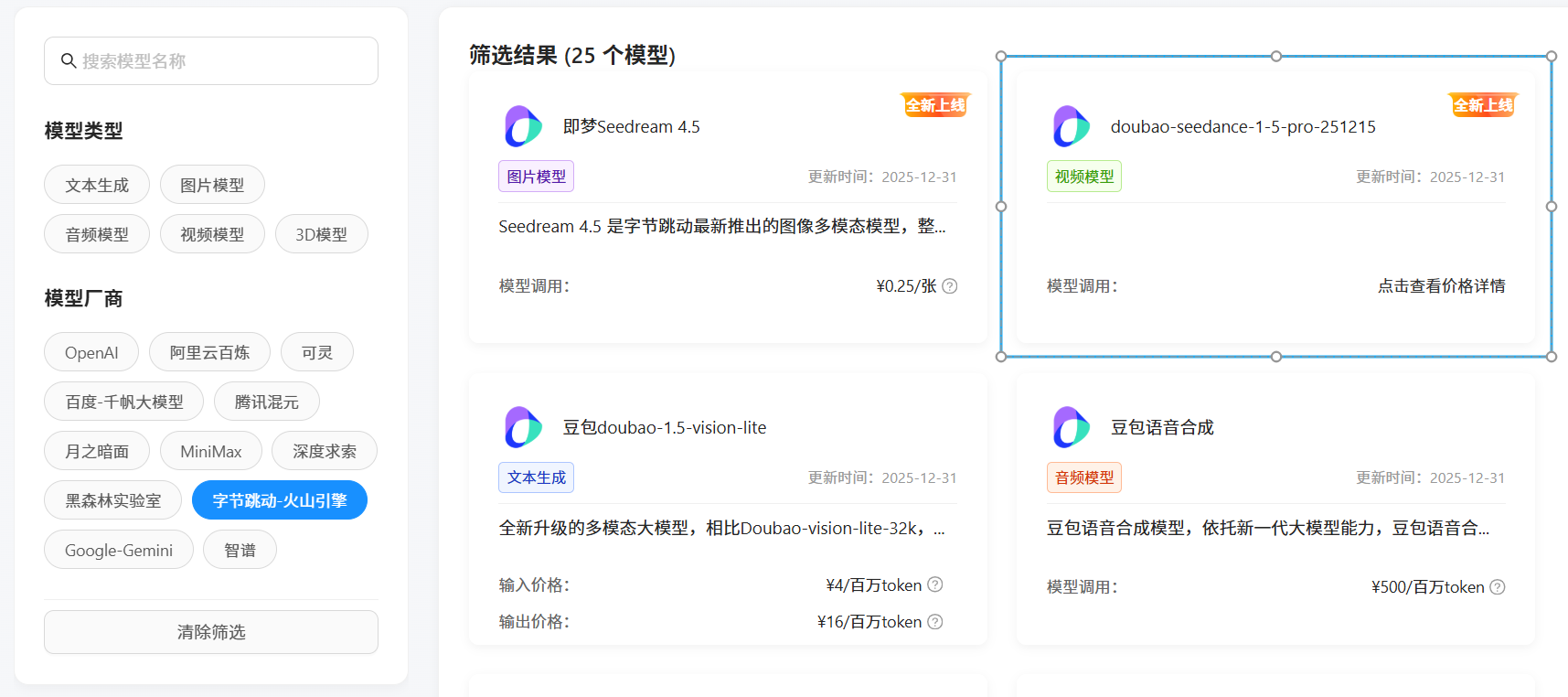Open the 豆包语音合成 model card title
The width and height of the screenshot is (1568, 697).
[x=1162, y=427]
